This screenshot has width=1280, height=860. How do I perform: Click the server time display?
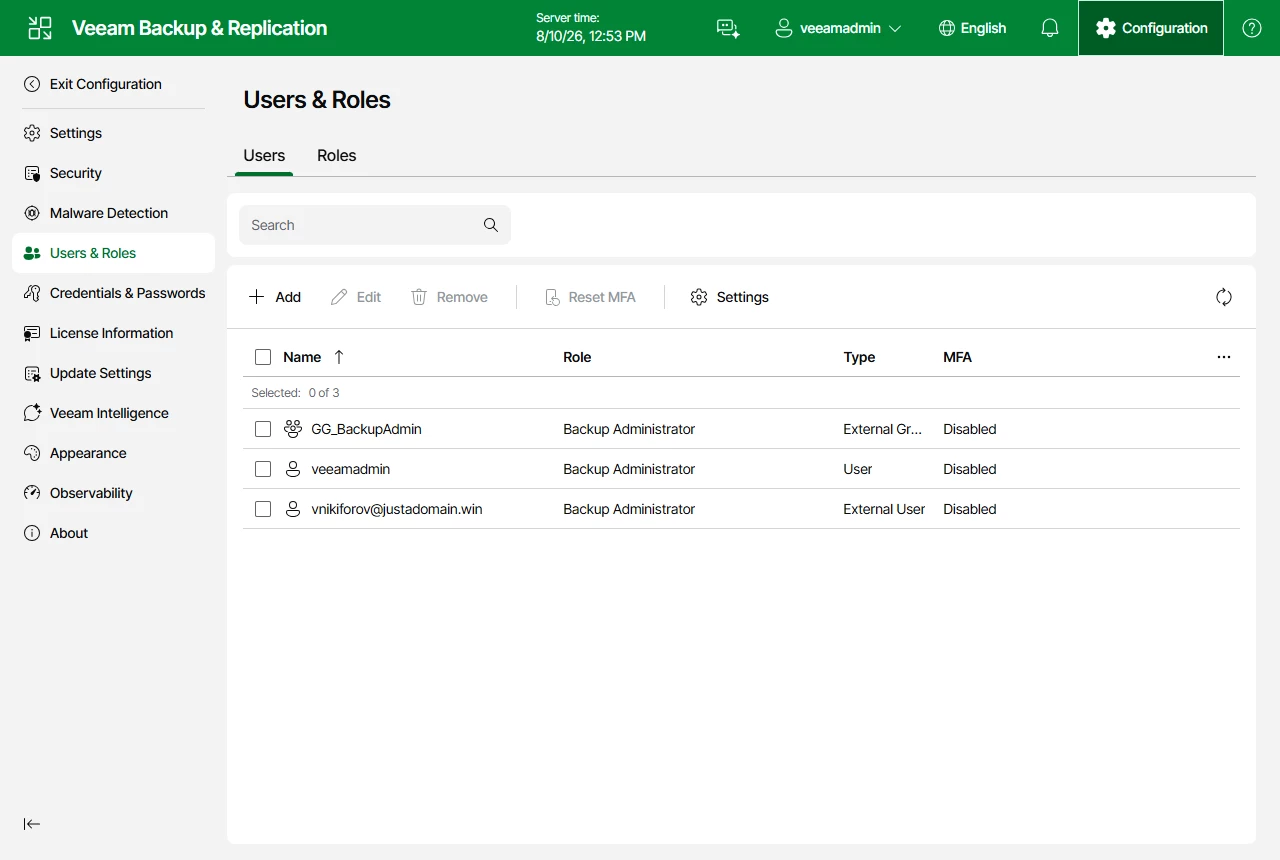coord(591,28)
